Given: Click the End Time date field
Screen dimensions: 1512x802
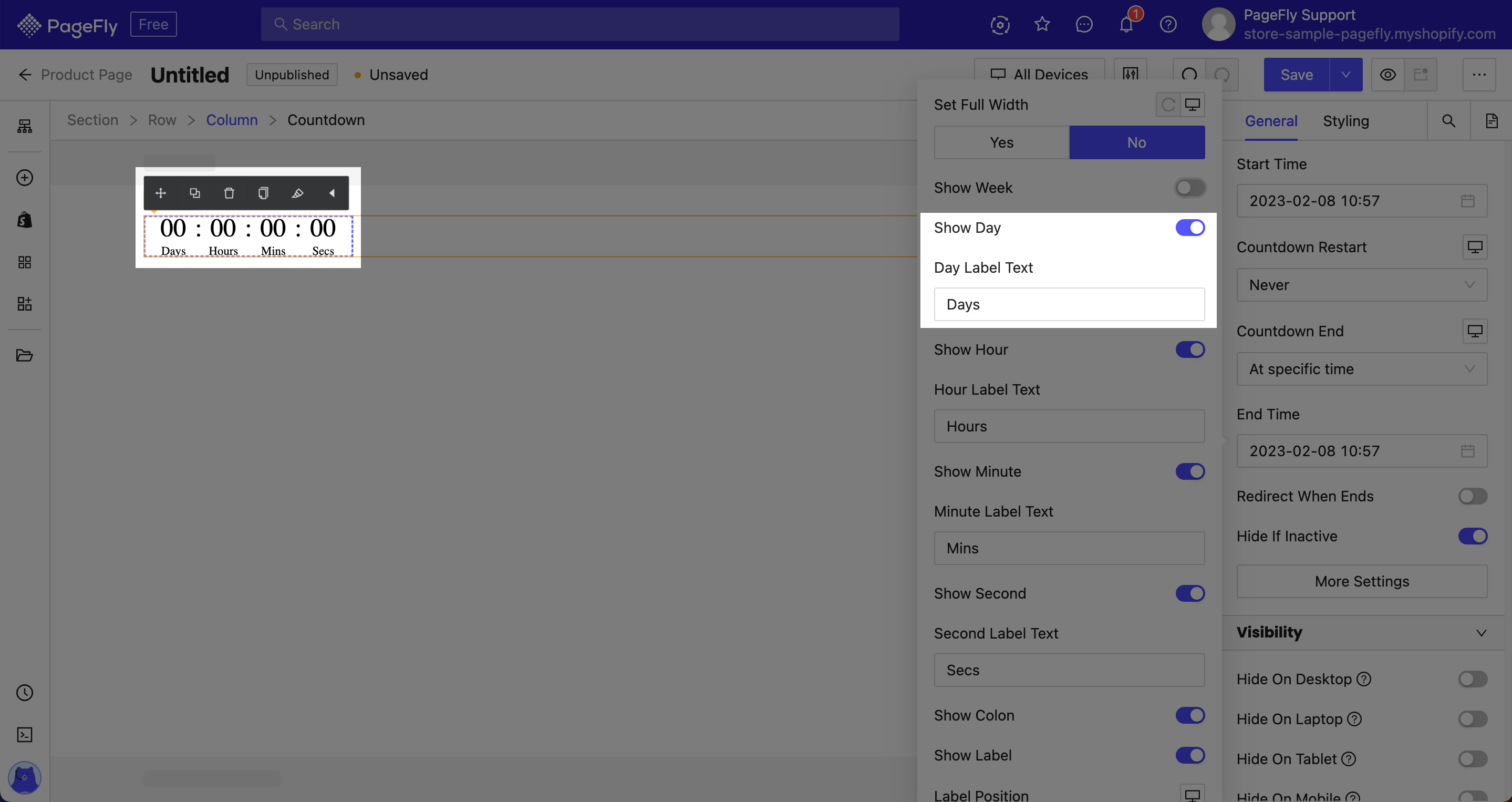Looking at the screenshot, I should coord(1362,451).
